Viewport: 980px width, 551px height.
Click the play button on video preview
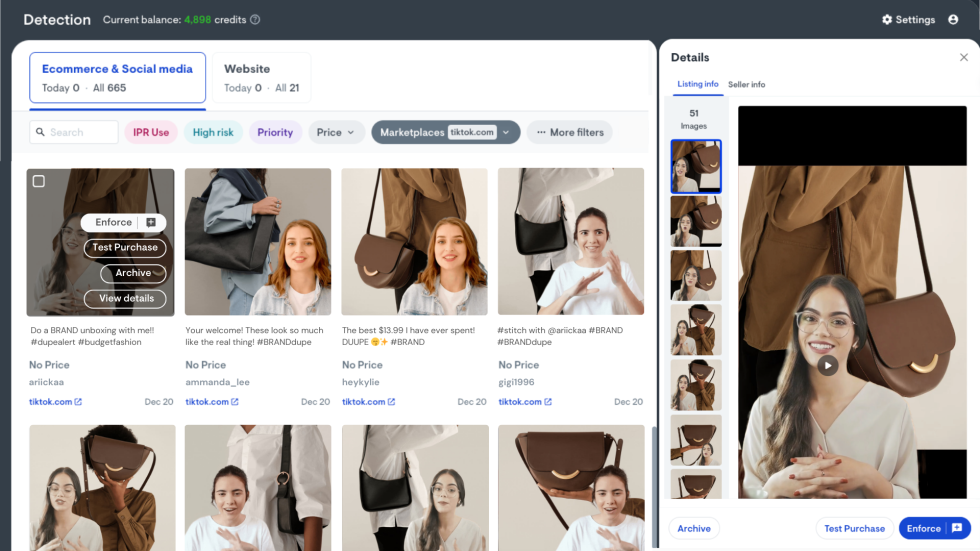[827, 366]
